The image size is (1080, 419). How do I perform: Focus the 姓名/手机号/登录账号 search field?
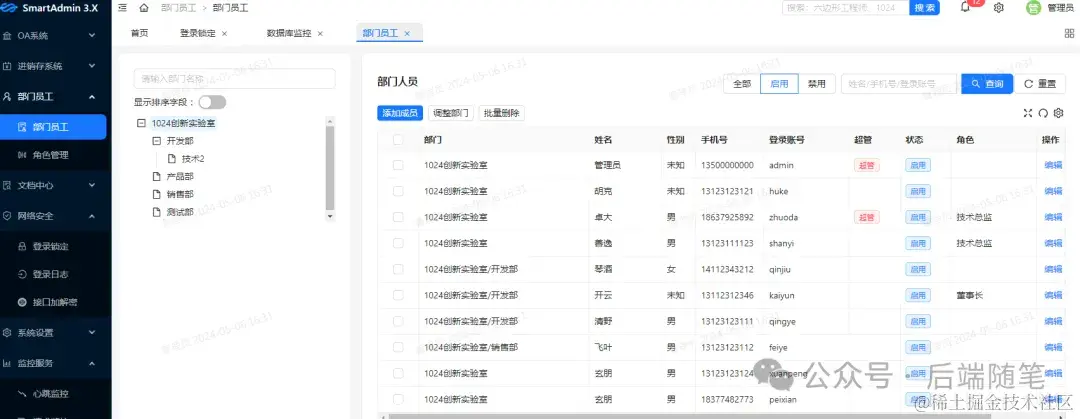(x=899, y=83)
